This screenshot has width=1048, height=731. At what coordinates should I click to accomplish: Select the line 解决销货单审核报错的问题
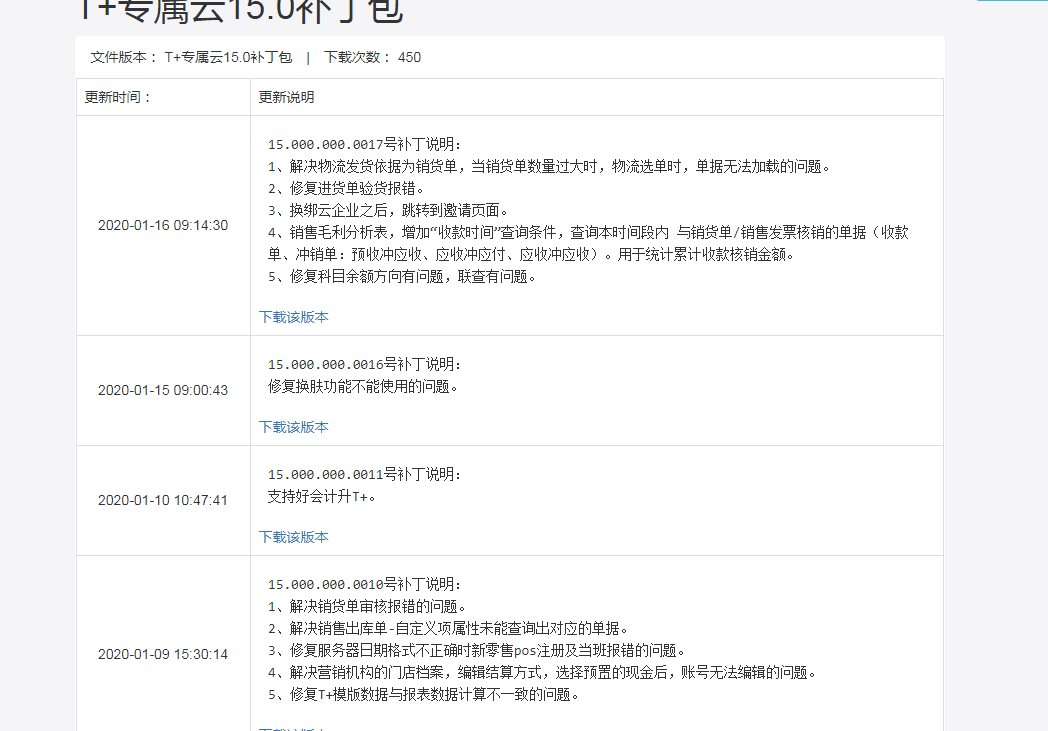(367, 607)
